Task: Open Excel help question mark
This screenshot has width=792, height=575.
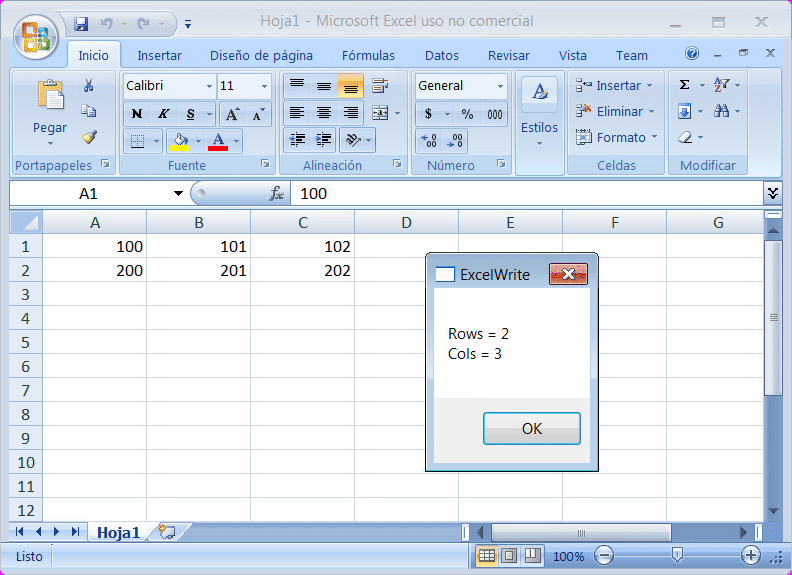Action: coord(692,53)
